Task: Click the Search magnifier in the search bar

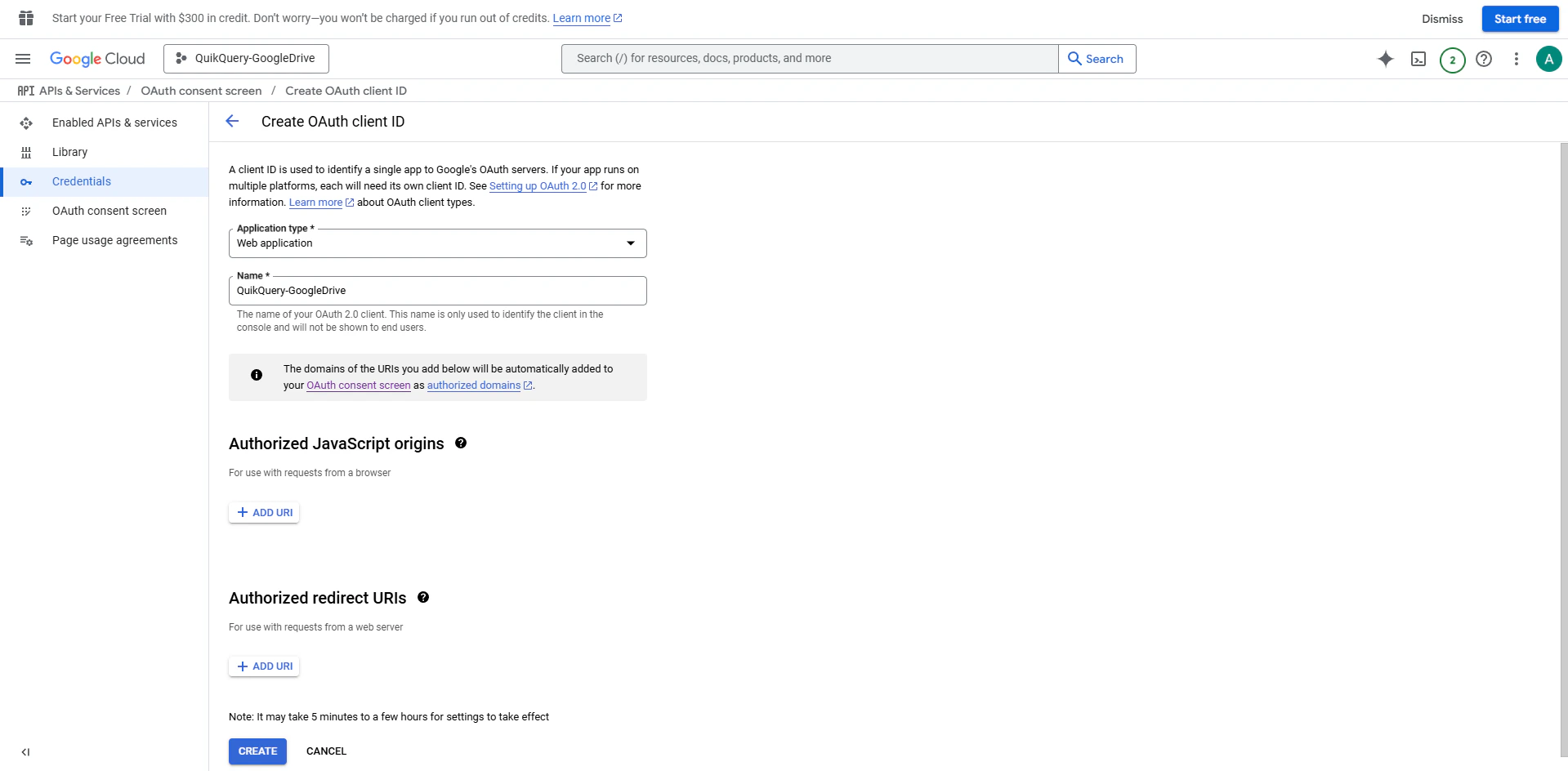Action: 1075,58
